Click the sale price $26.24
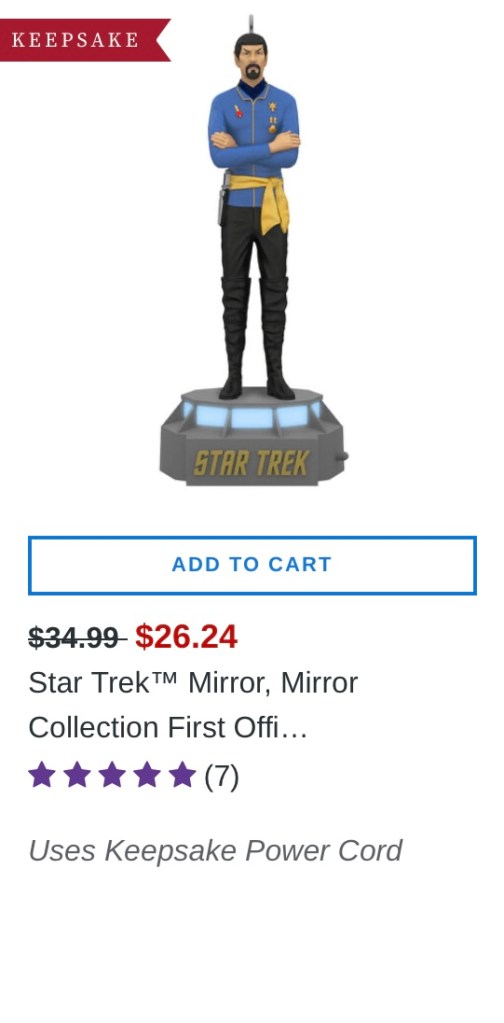This screenshot has height=1023, width=504. pyautogui.click(x=186, y=637)
